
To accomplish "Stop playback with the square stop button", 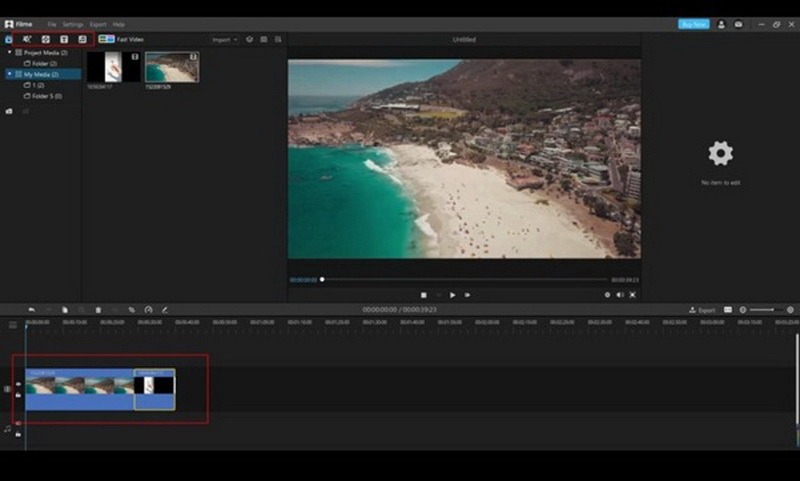I will pyautogui.click(x=424, y=295).
